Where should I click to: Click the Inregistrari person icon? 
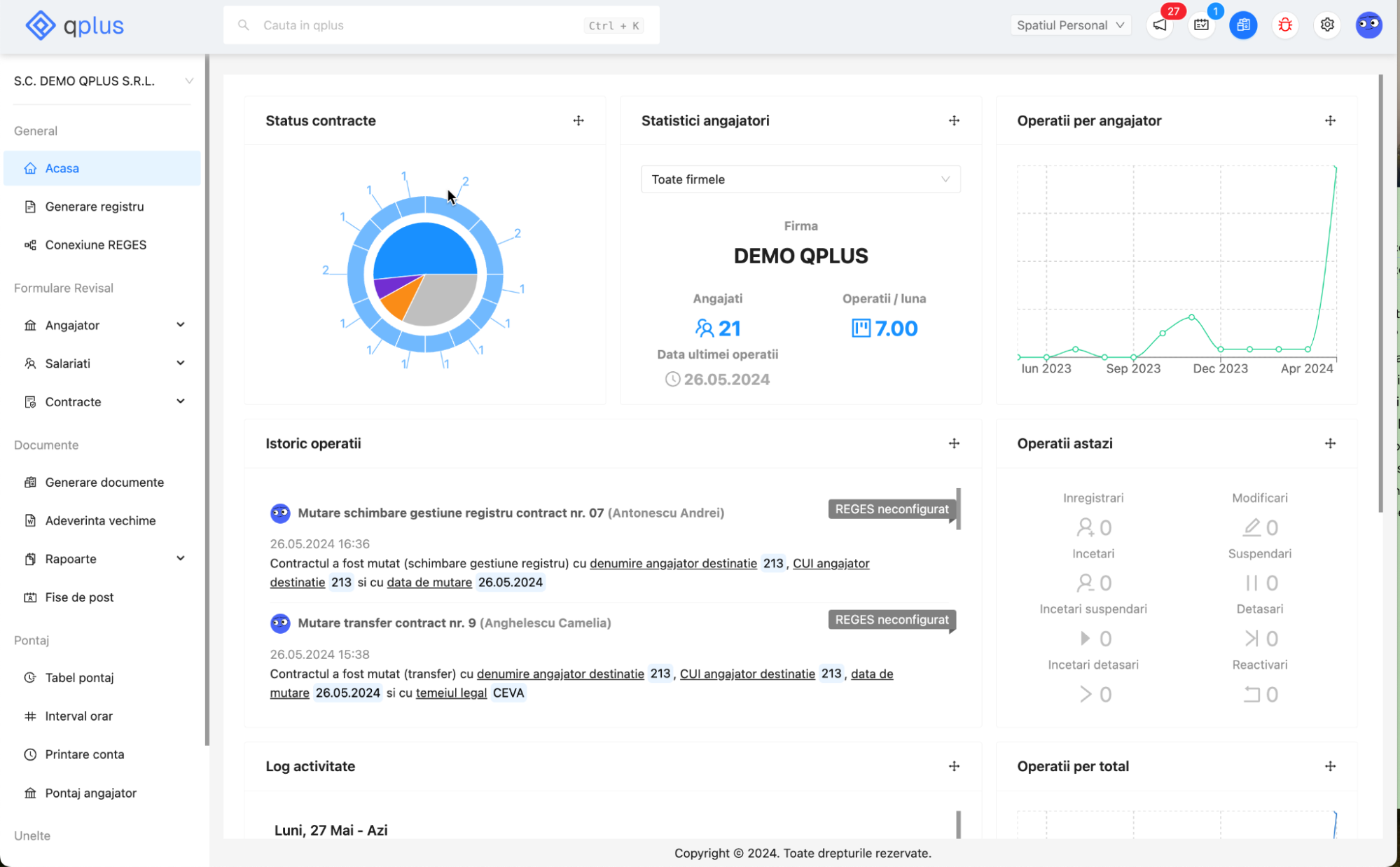tap(1085, 527)
